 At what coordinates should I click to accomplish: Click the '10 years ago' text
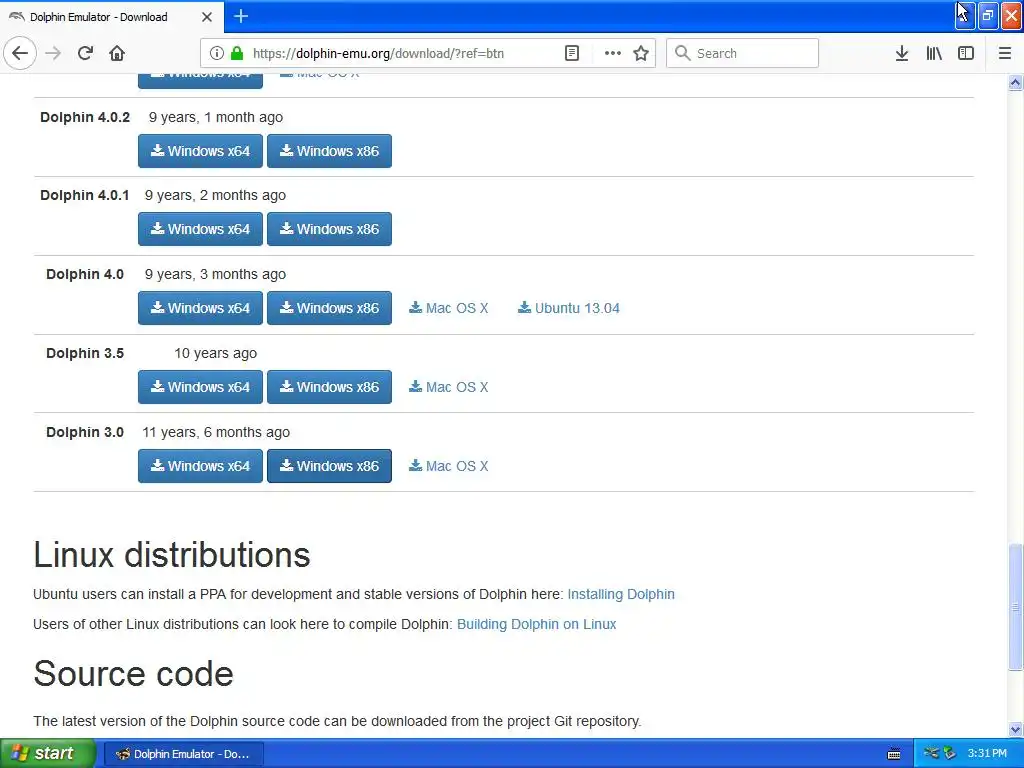pos(216,353)
